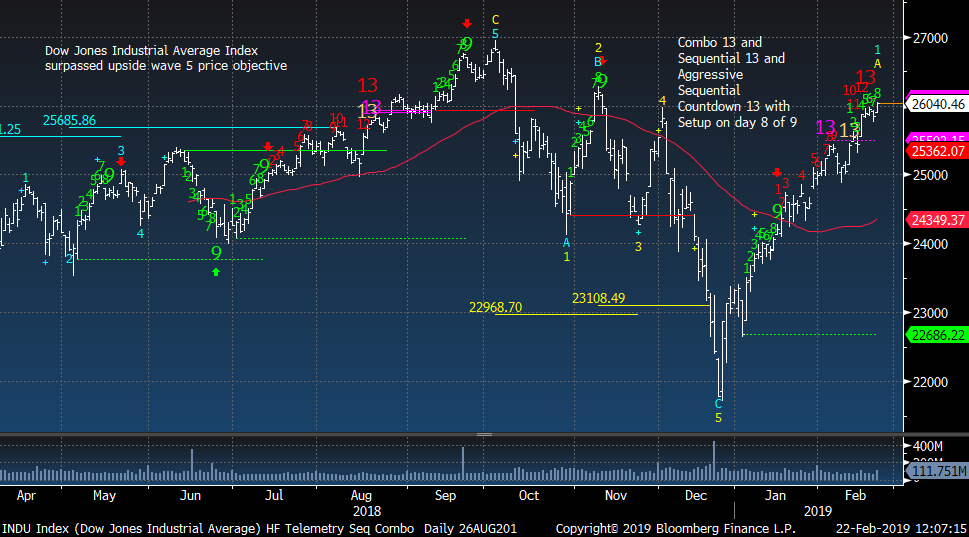Click the red down arrow above September peak
969x537 pixels.
467,23
